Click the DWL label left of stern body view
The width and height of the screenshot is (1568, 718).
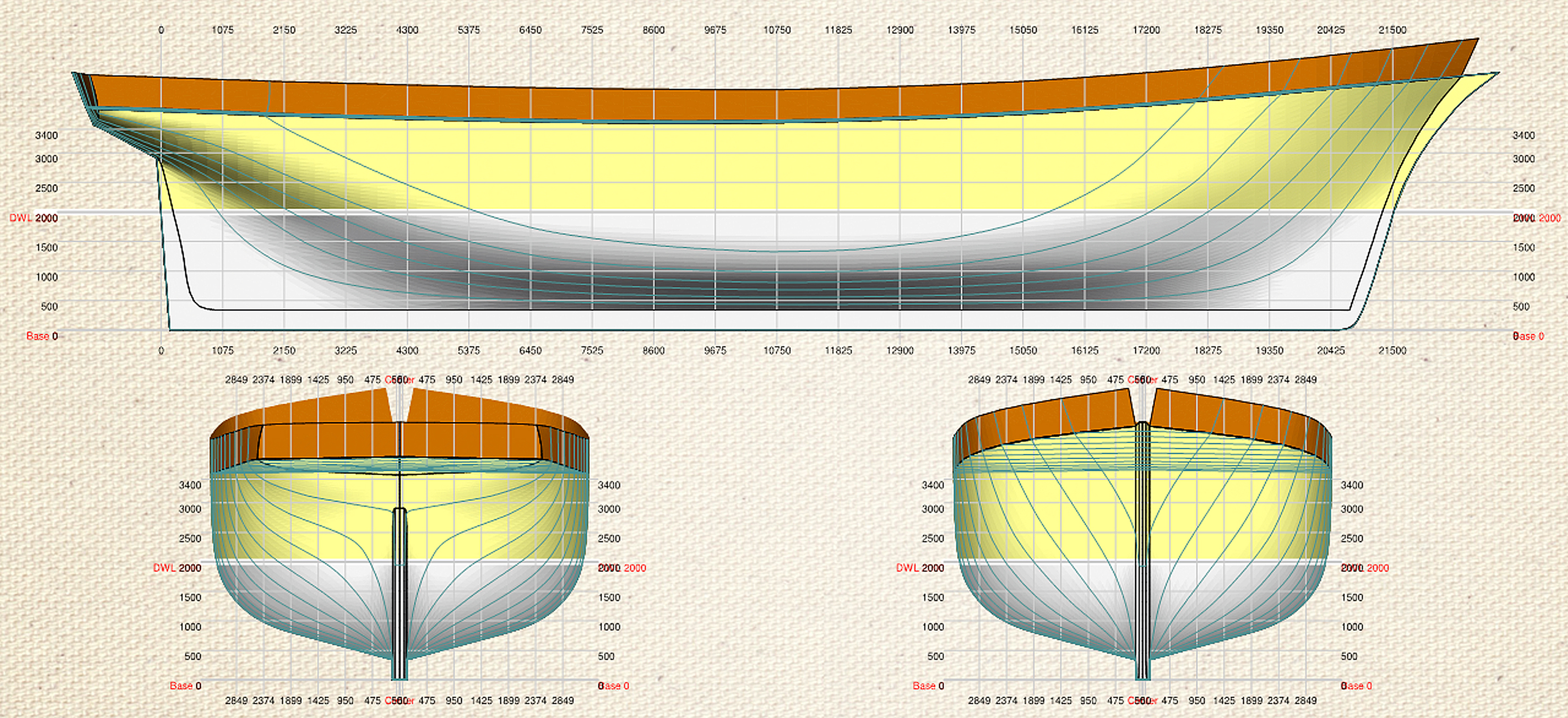pyautogui.click(x=164, y=568)
